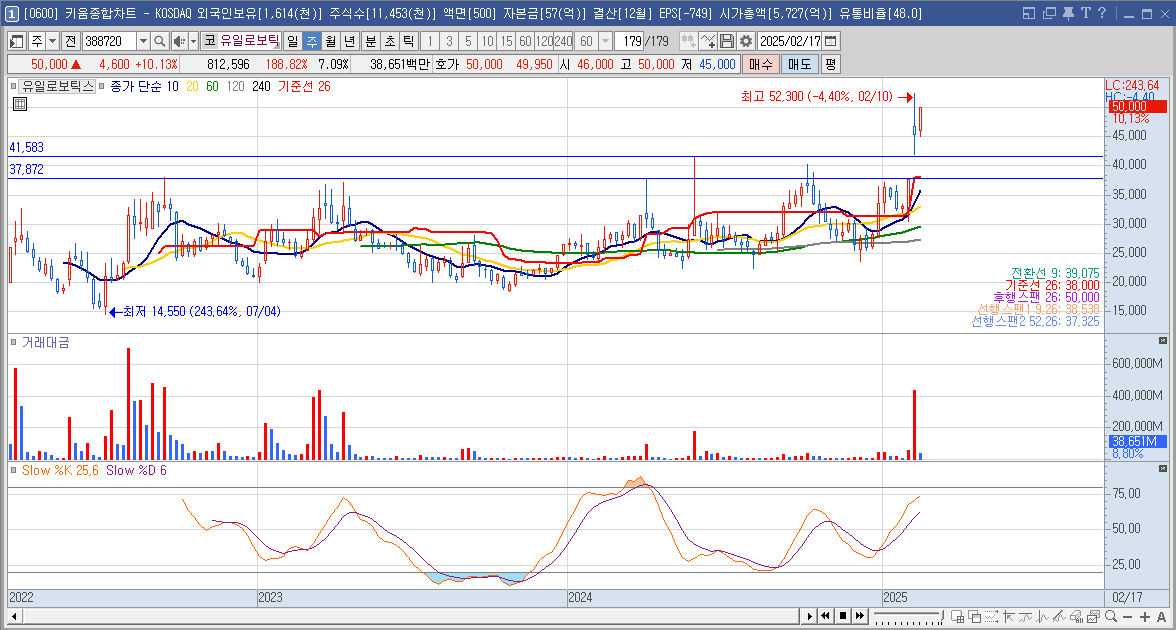Select the 월 monthly period button
Image resolution: width=1176 pixels, height=630 pixels.
pos(331,40)
